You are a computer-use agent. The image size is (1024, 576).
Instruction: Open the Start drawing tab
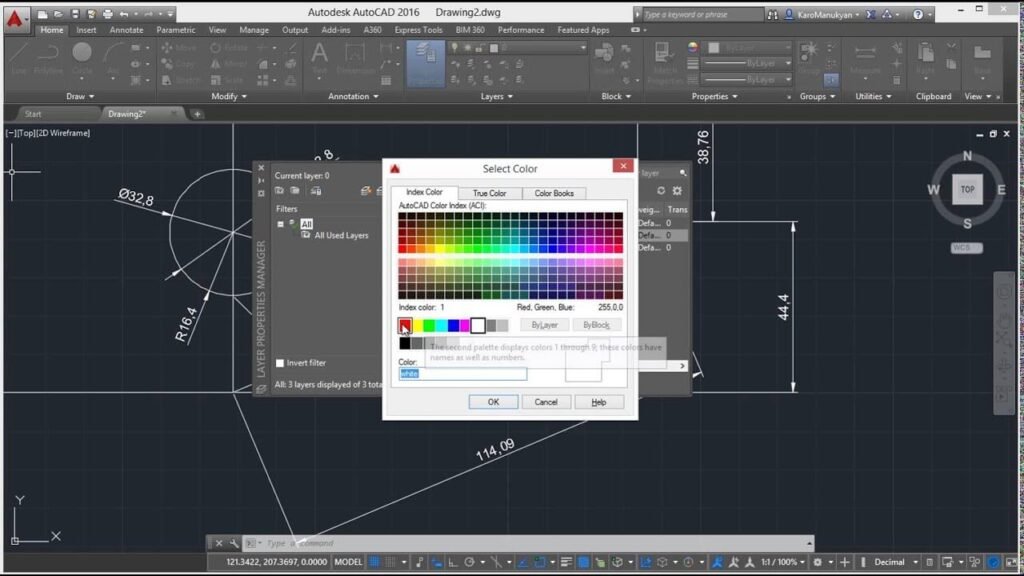click(33, 114)
